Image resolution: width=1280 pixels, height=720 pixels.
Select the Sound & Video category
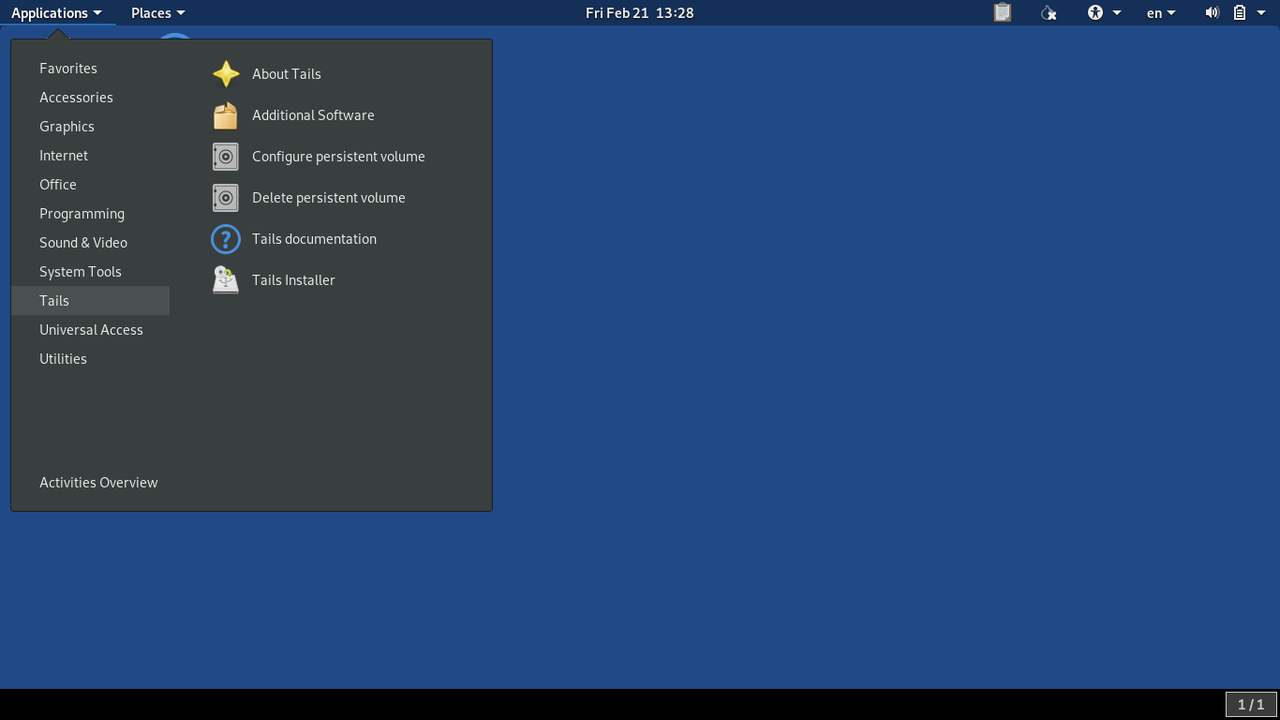click(x=90, y=242)
